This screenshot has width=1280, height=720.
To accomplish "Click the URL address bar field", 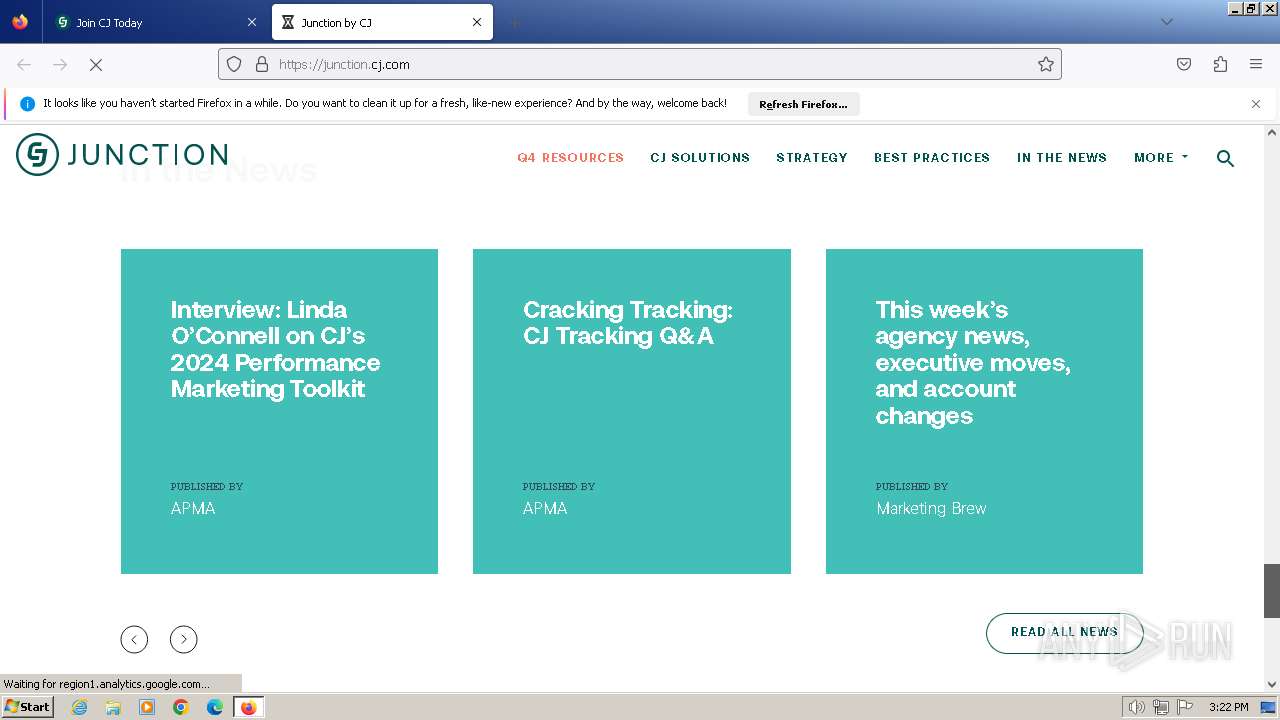I will [640, 64].
